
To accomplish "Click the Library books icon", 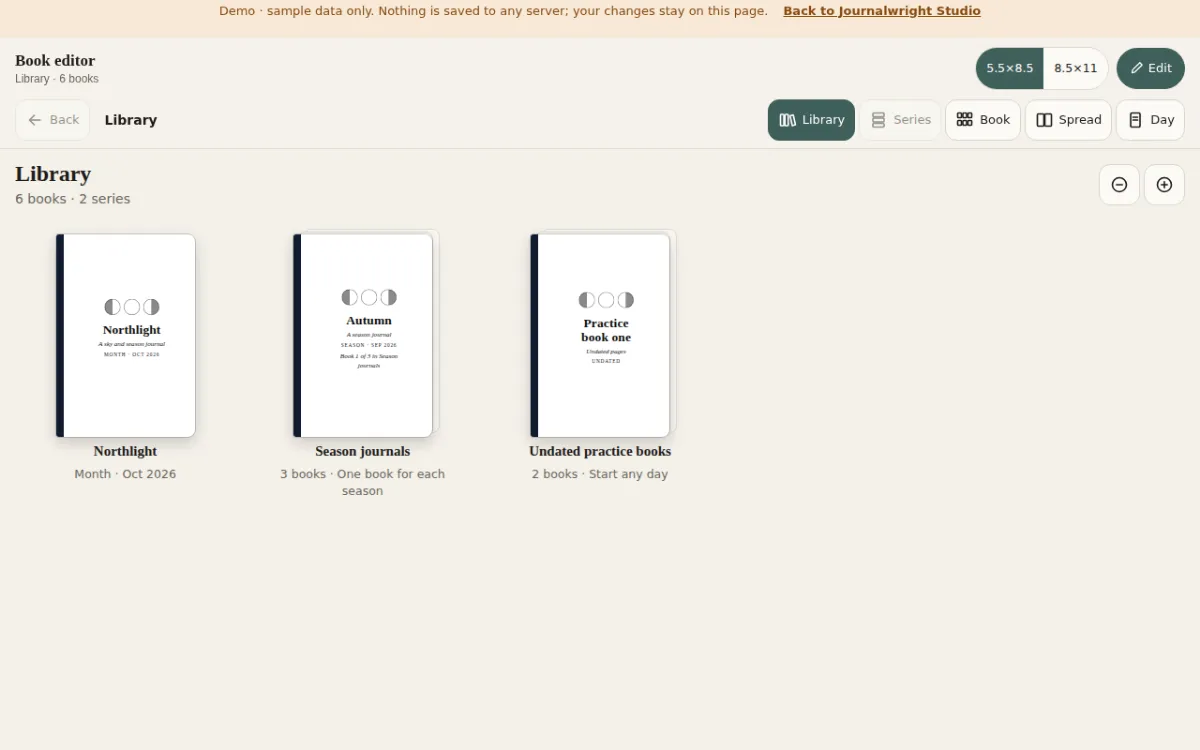I will (788, 120).
